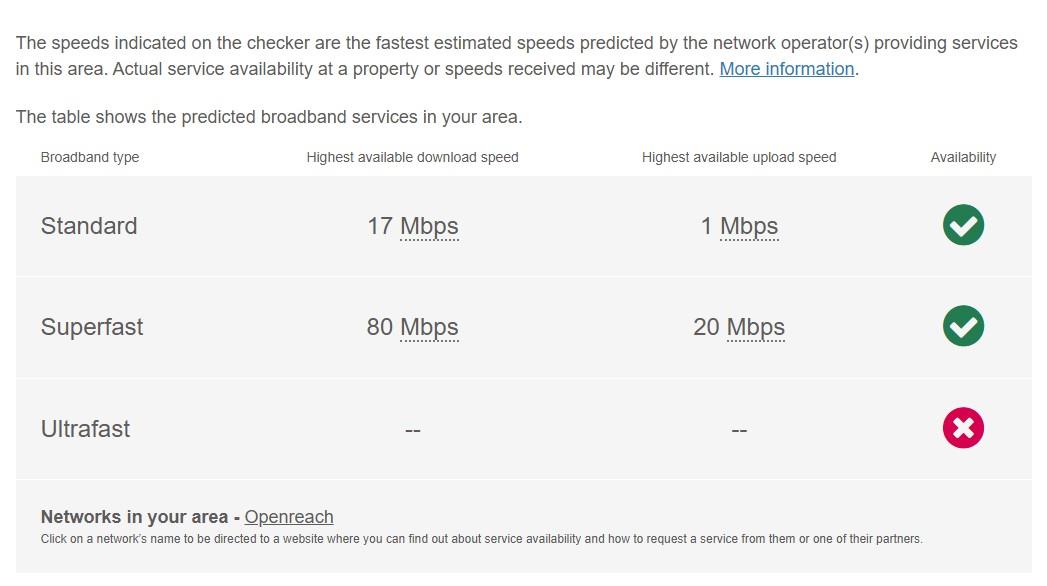Select the Standard broadband type row label

coord(89,226)
